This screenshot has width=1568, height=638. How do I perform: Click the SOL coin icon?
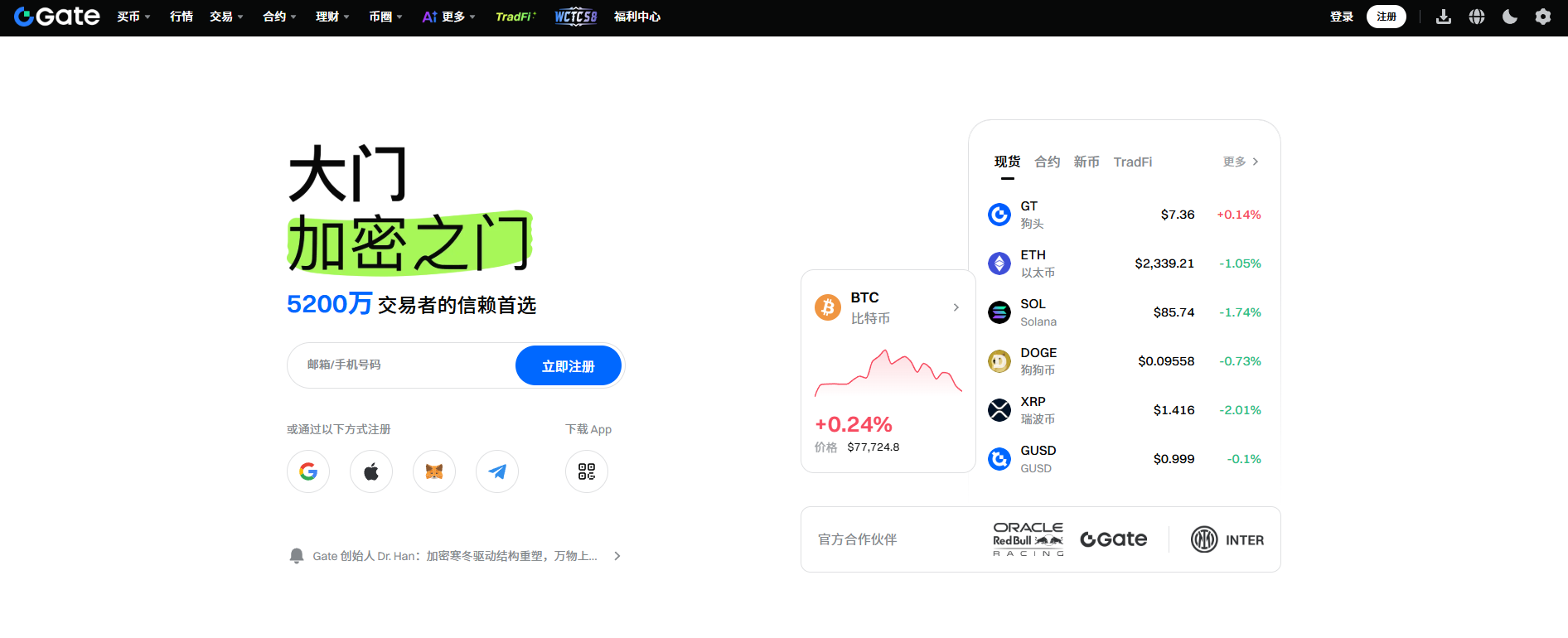(x=999, y=312)
